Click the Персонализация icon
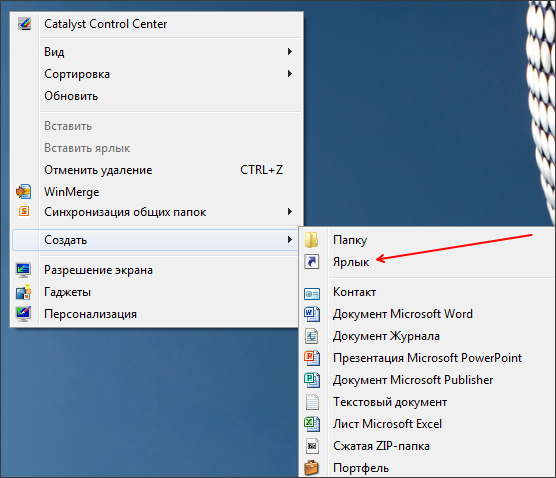556x478 pixels. 23,314
